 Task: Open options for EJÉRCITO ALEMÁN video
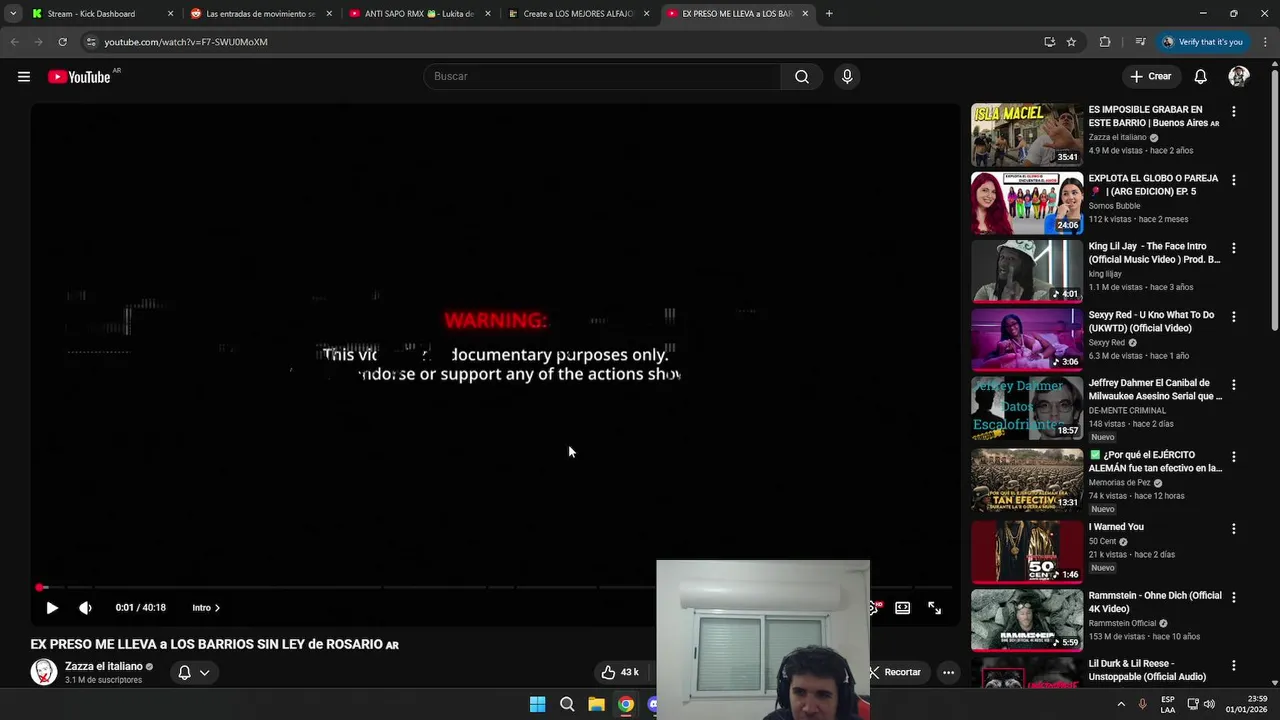pyautogui.click(x=1234, y=457)
